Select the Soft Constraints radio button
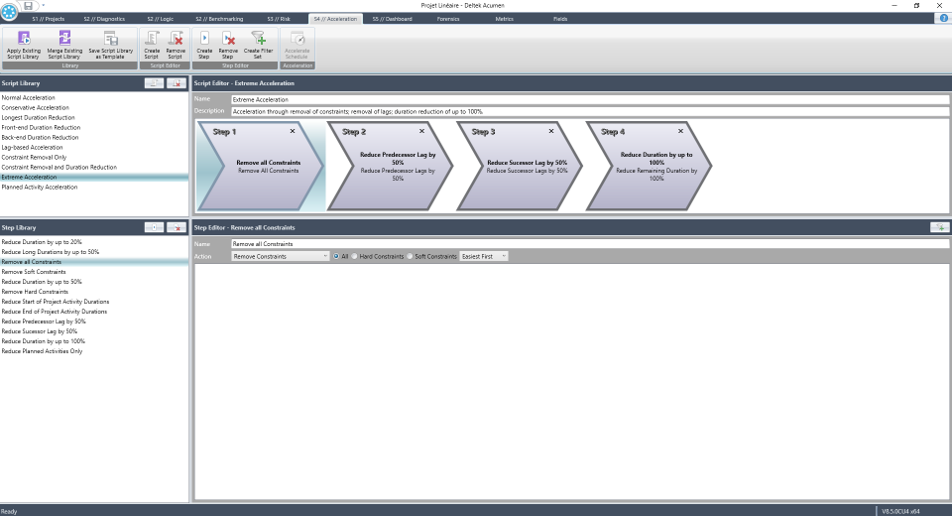The height and width of the screenshot is (516, 952). (x=410, y=256)
